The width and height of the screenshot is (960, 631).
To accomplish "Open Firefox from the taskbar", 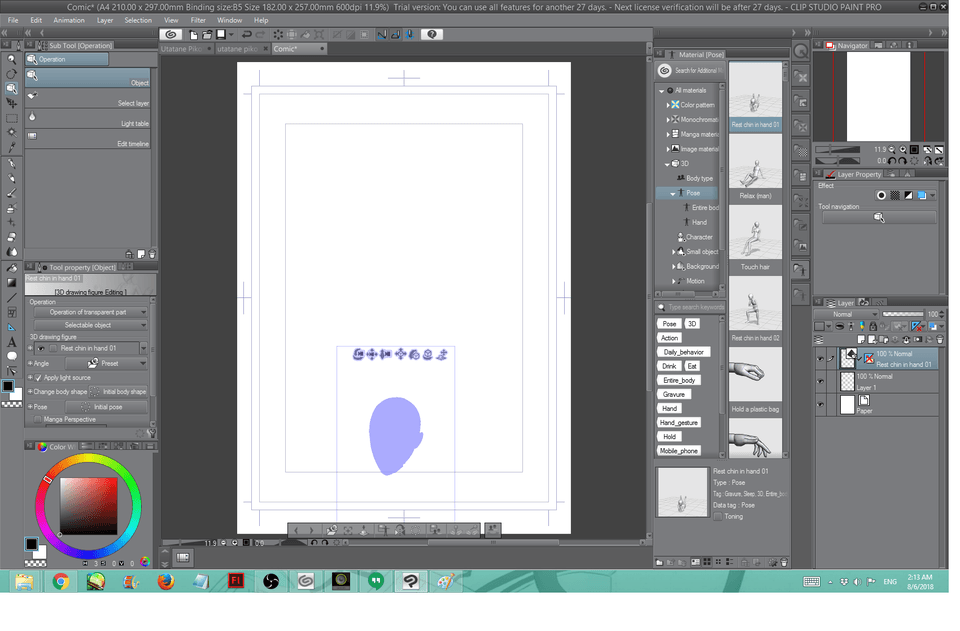I will click(165, 581).
